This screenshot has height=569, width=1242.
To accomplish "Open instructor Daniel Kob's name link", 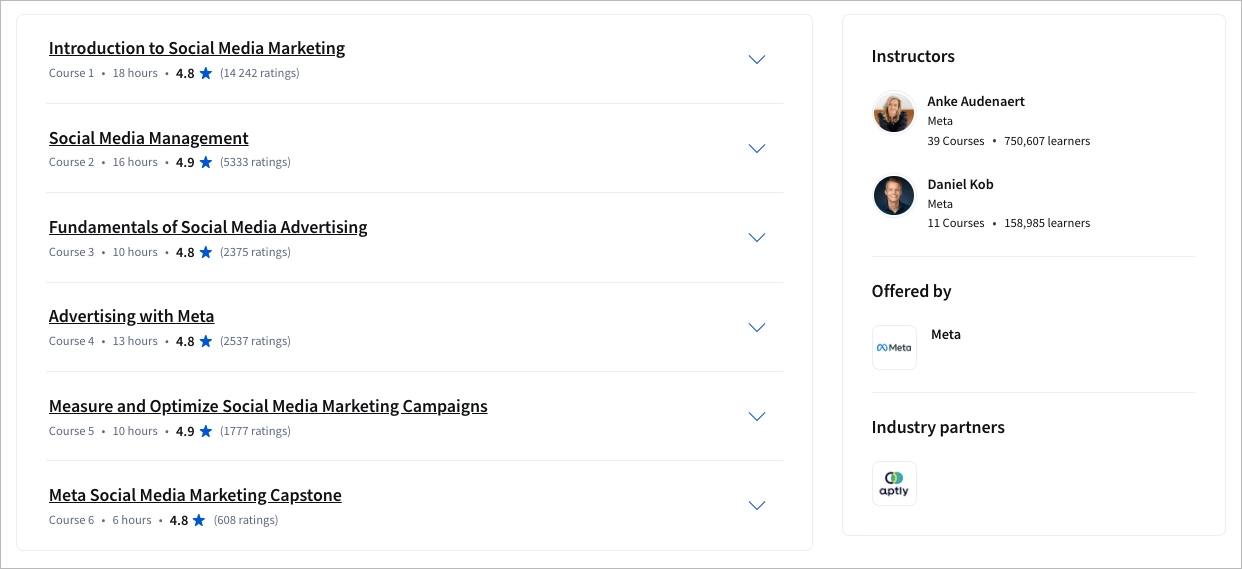I will [960, 184].
